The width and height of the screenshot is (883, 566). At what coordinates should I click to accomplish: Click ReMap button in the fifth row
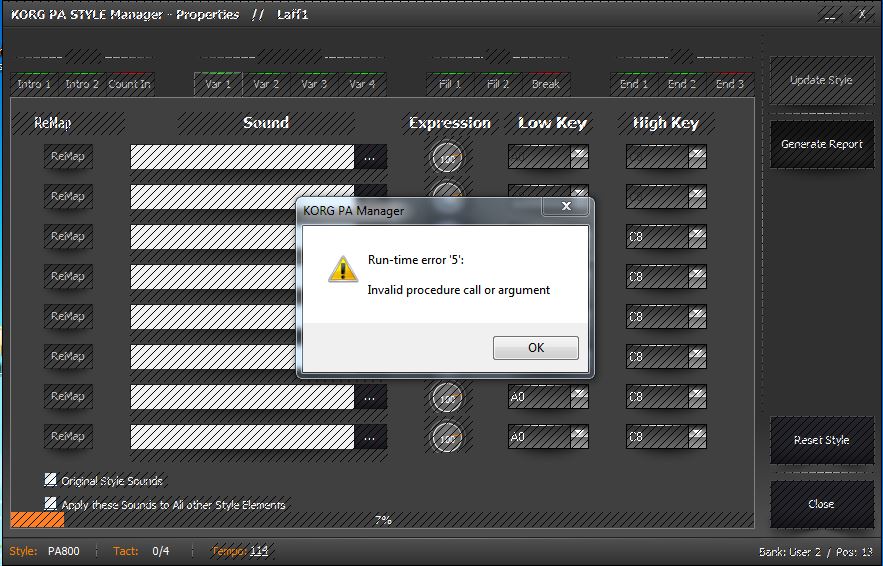(68, 316)
